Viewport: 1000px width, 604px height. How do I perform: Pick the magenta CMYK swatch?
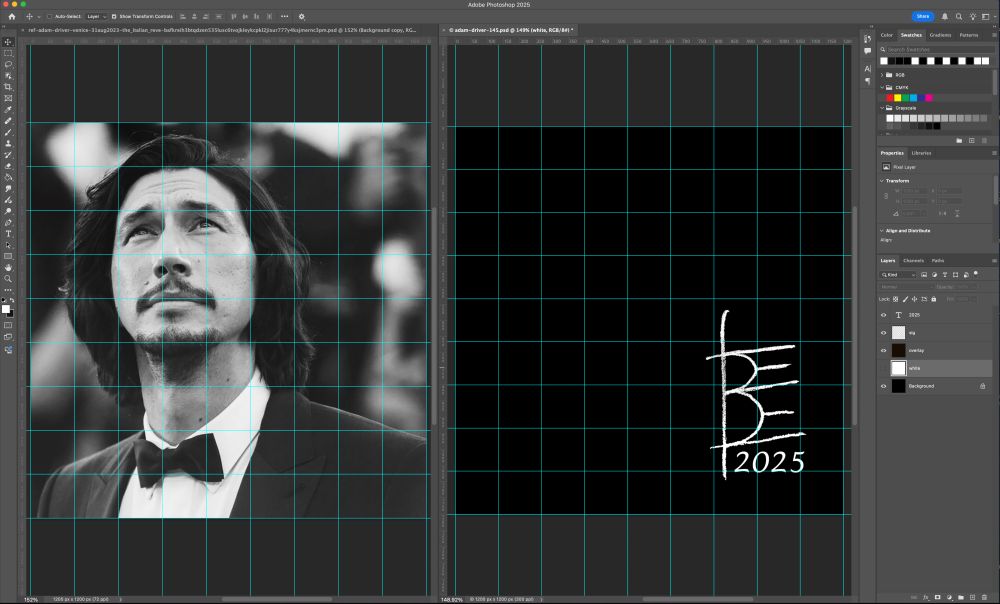(x=929, y=98)
